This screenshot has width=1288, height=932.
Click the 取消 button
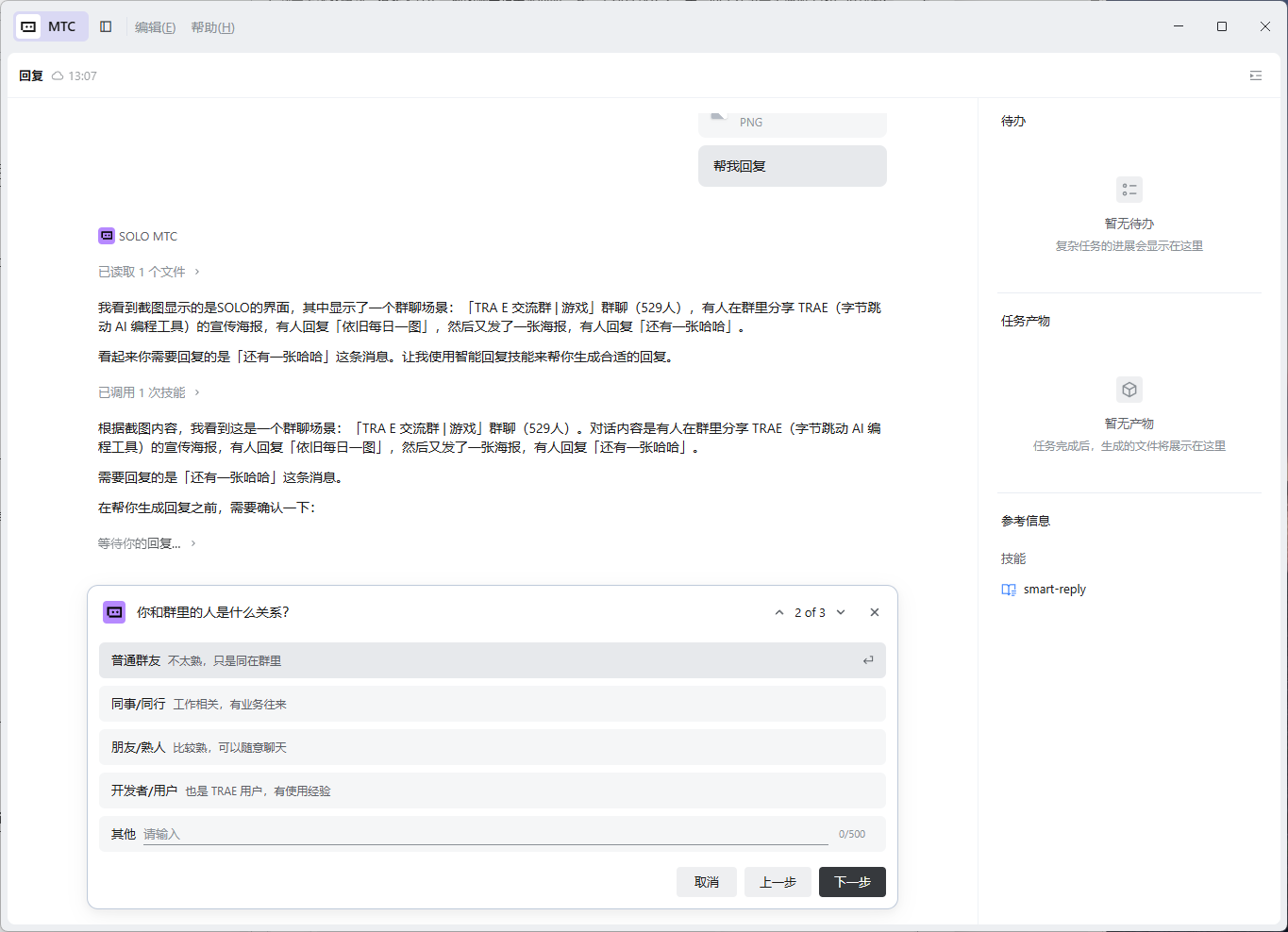[707, 882]
